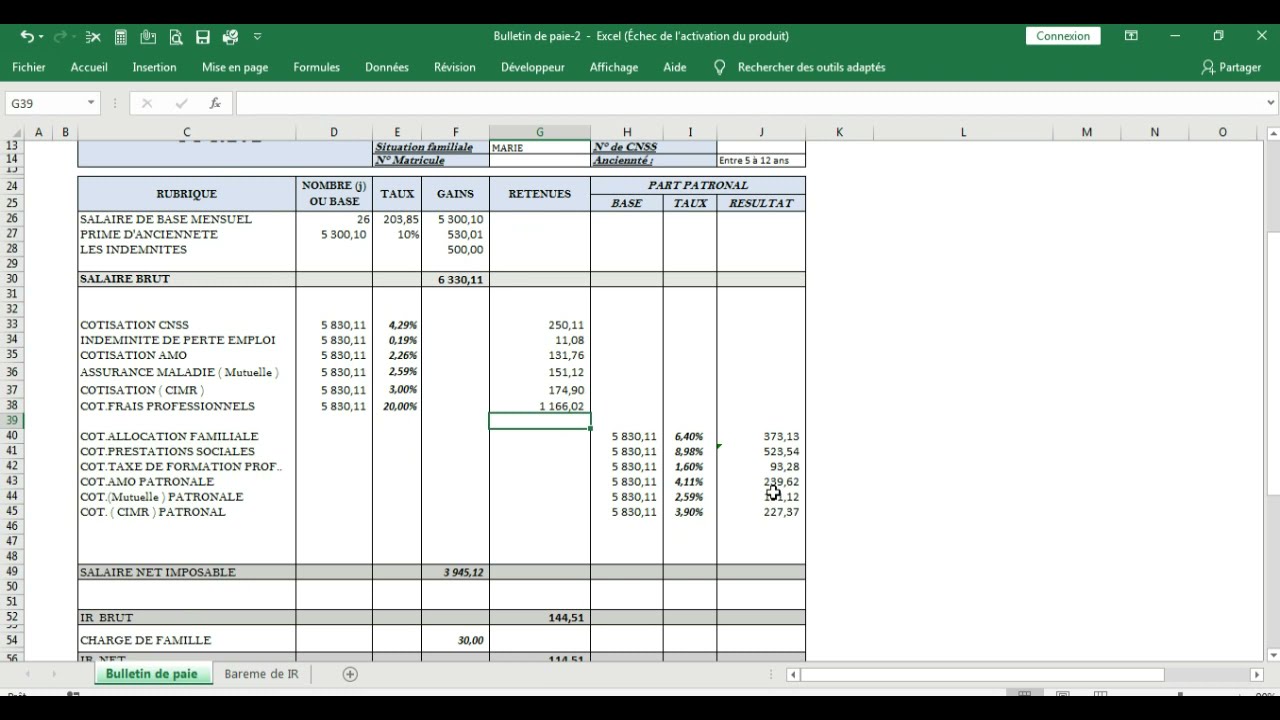Open the Mise en page tab

tap(235, 67)
